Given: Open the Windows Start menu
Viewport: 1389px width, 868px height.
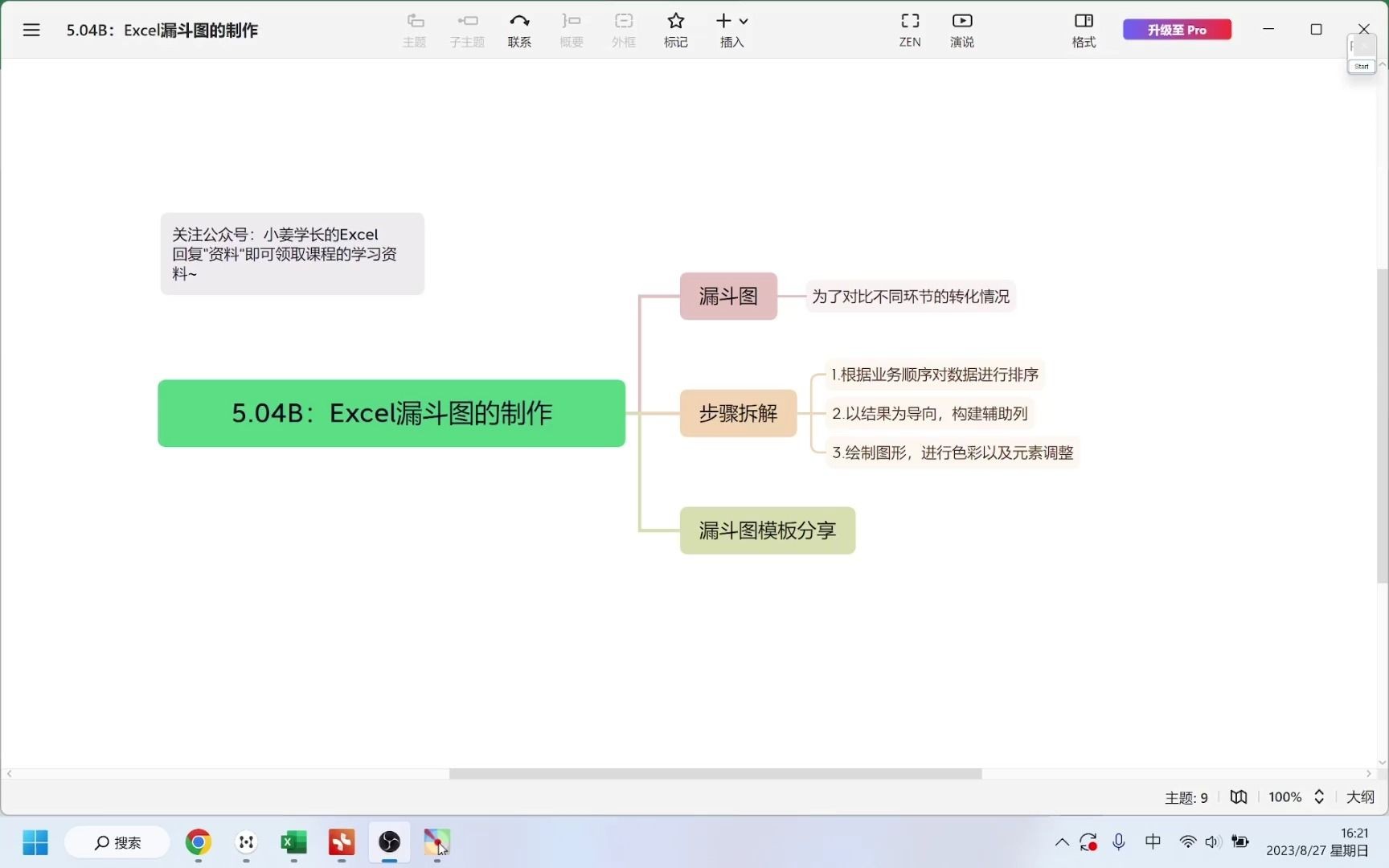Looking at the screenshot, I should click(x=35, y=842).
